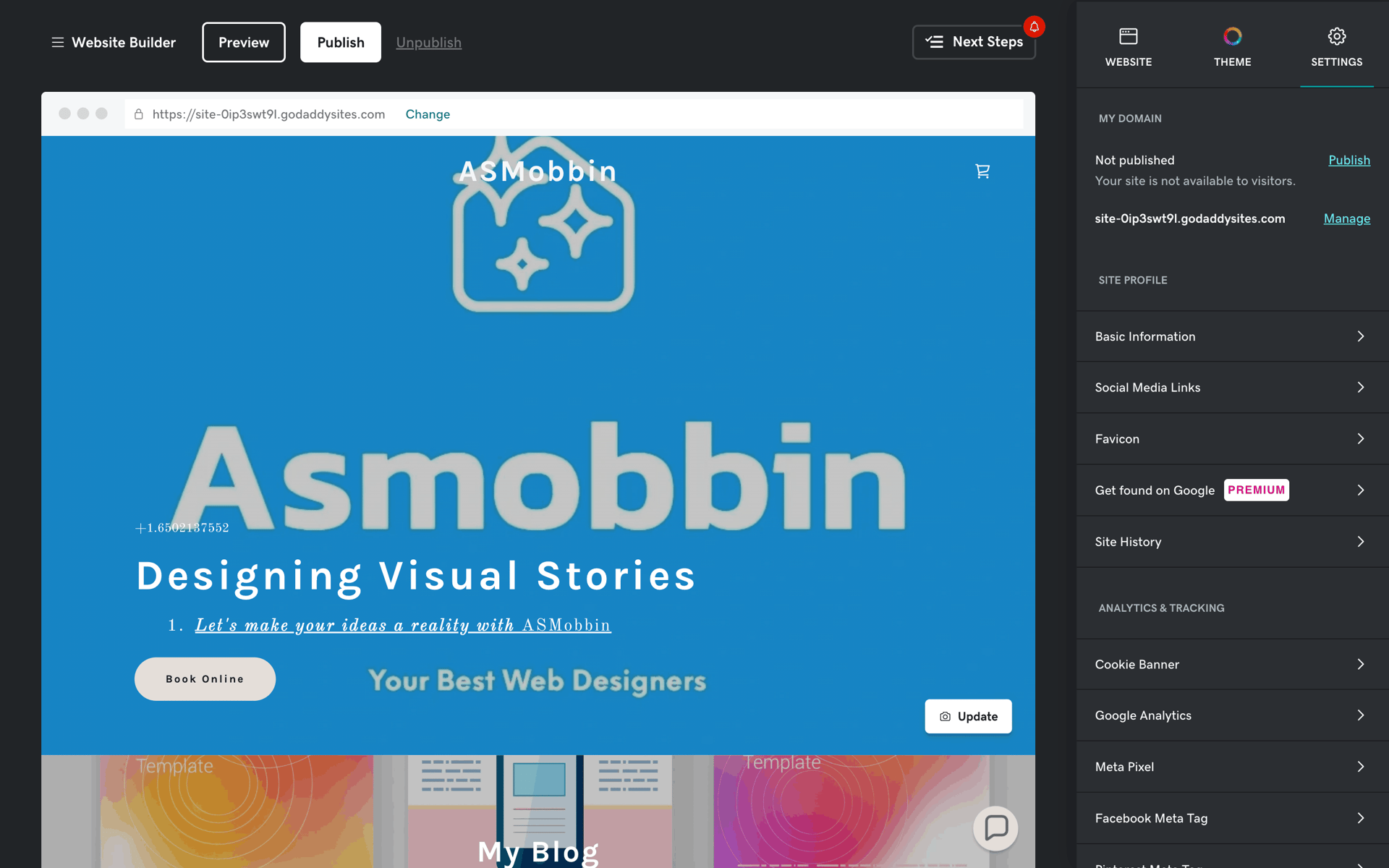Click the lock icon beside the site URL
Screen dimensions: 1389x868
pyautogui.click(x=139, y=114)
